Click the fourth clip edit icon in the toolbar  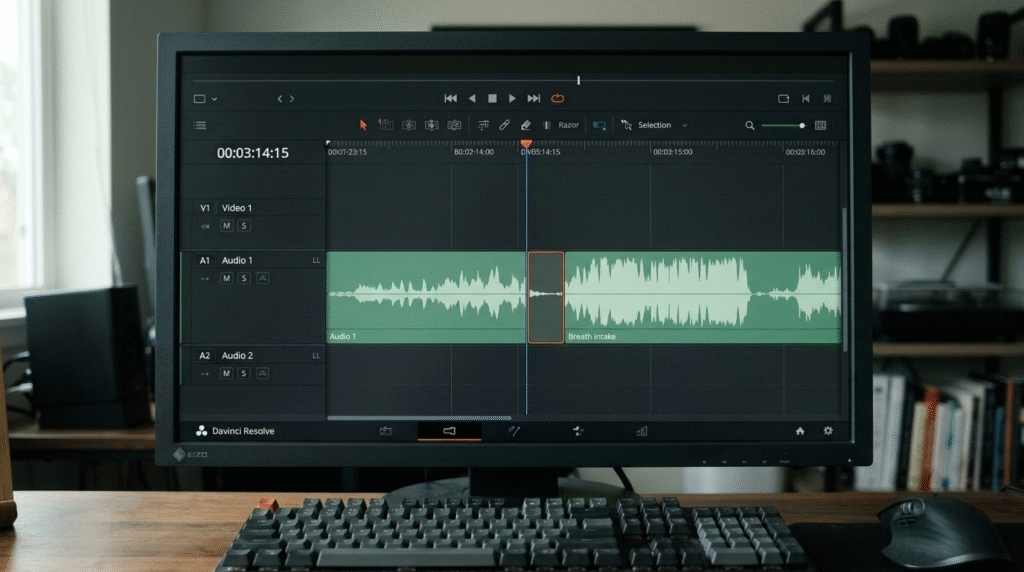454,125
